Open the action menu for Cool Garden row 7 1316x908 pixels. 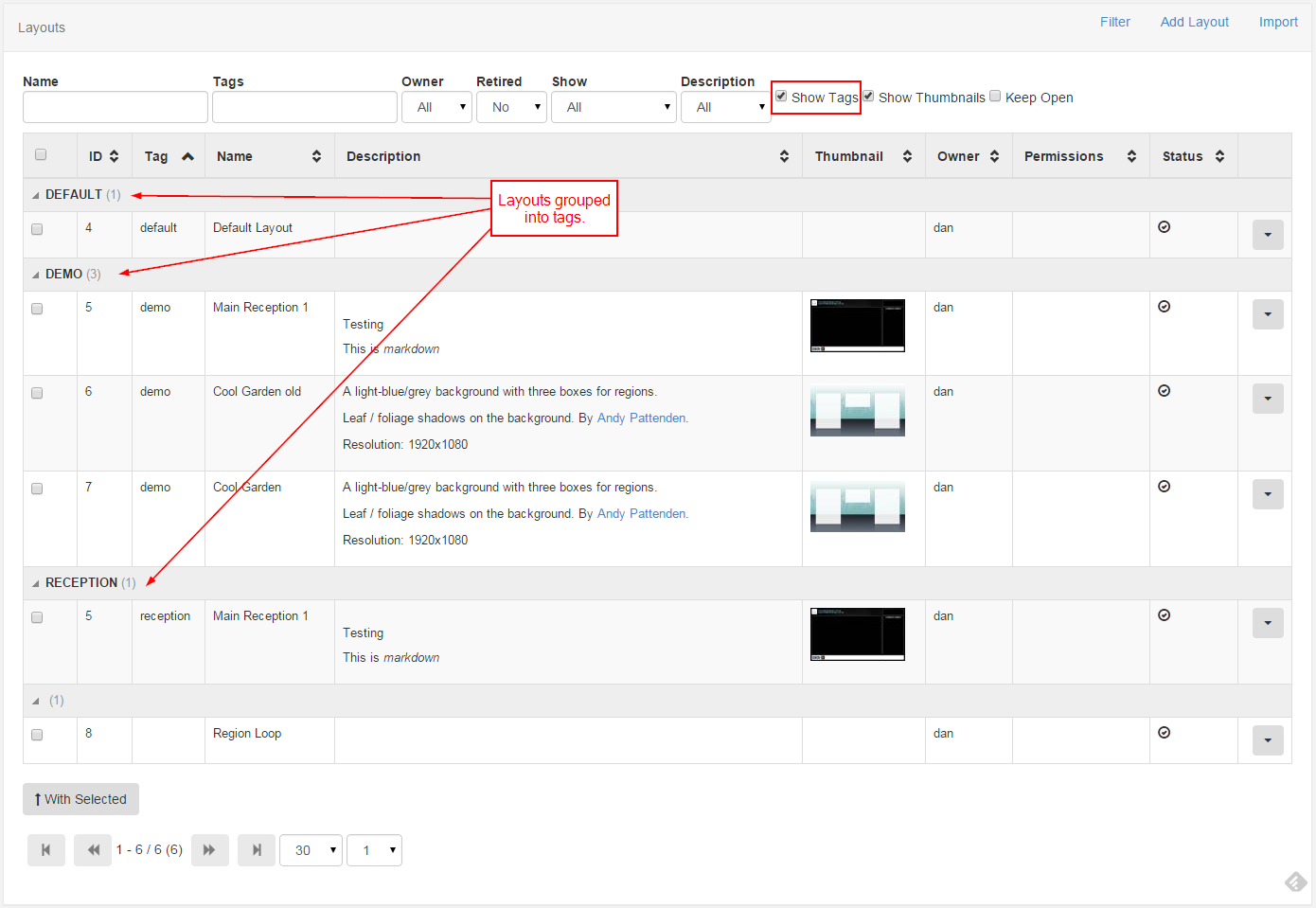pos(1268,494)
